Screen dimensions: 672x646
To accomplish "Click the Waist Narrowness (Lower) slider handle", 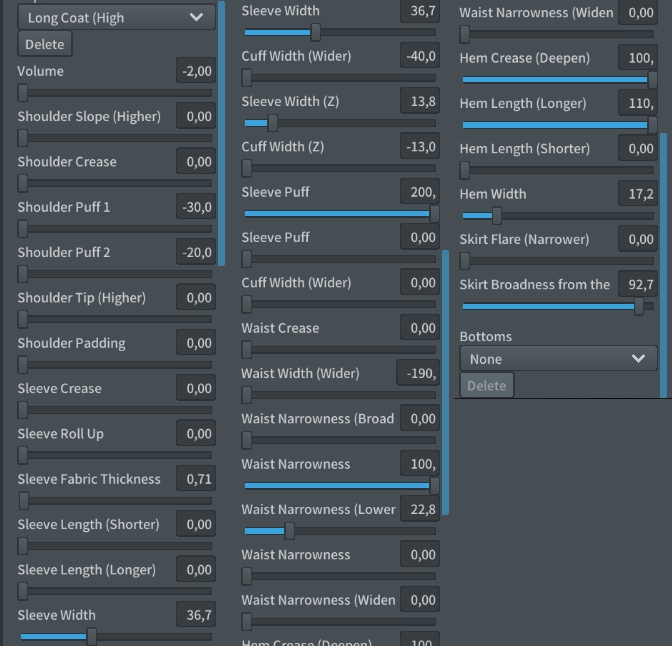I will click(289, 531).
